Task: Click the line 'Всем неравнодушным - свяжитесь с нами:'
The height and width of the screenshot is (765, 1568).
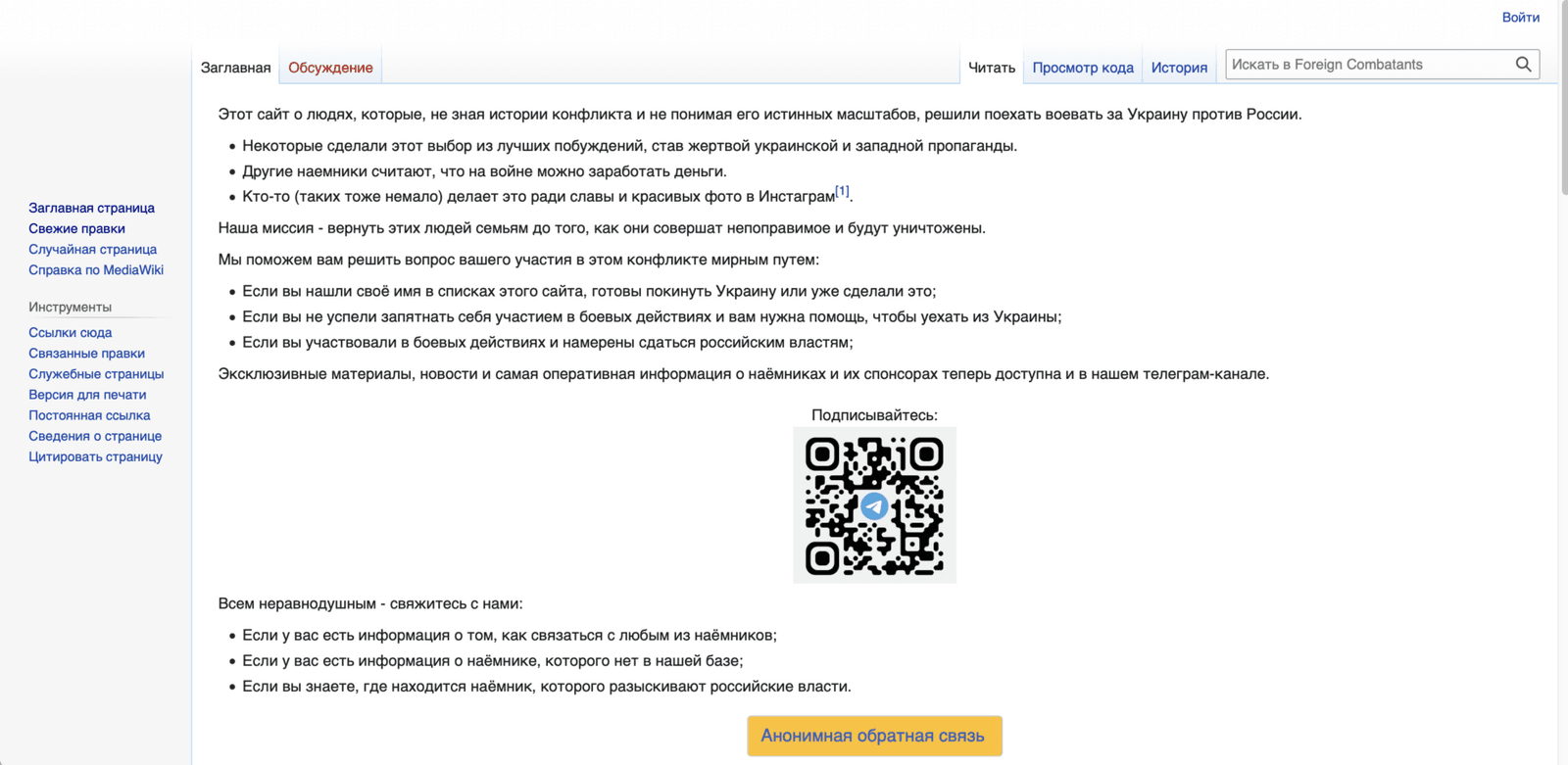Action: [x=370, y=603]
